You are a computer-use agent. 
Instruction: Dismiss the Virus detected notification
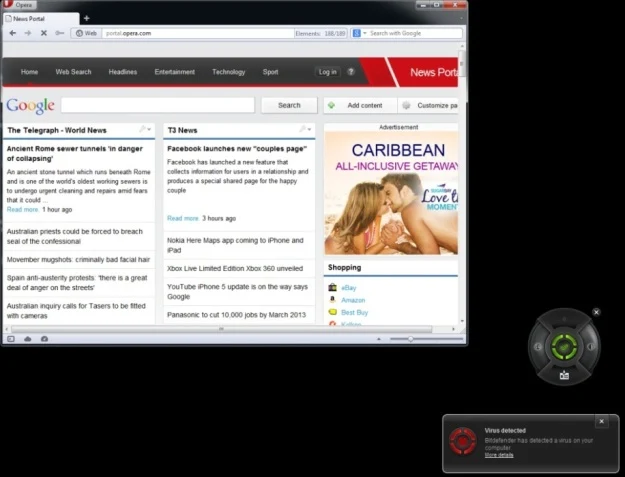tap(601, 421)
